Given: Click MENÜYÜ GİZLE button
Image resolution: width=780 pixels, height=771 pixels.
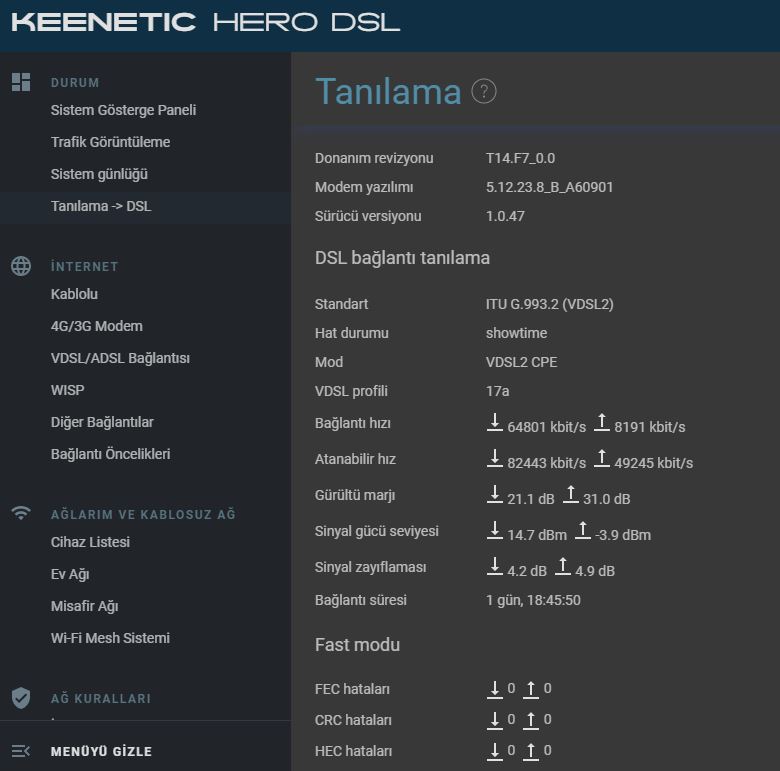Looking at the screenshot, I should [101, 751].
